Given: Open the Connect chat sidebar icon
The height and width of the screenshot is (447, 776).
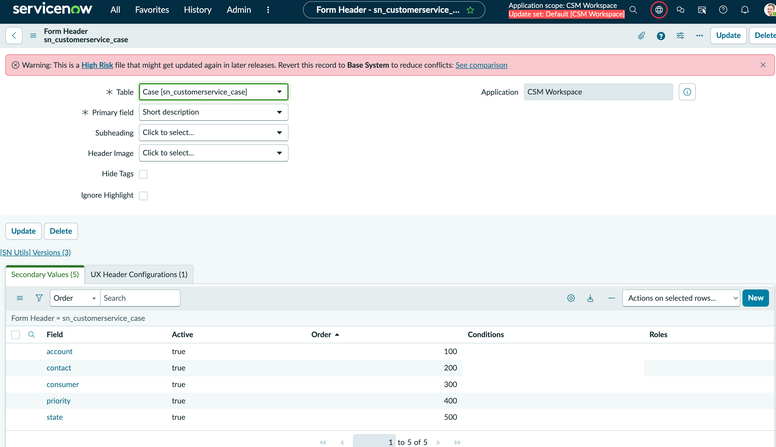Looking at the screenshot, I should tap(680, 10).
